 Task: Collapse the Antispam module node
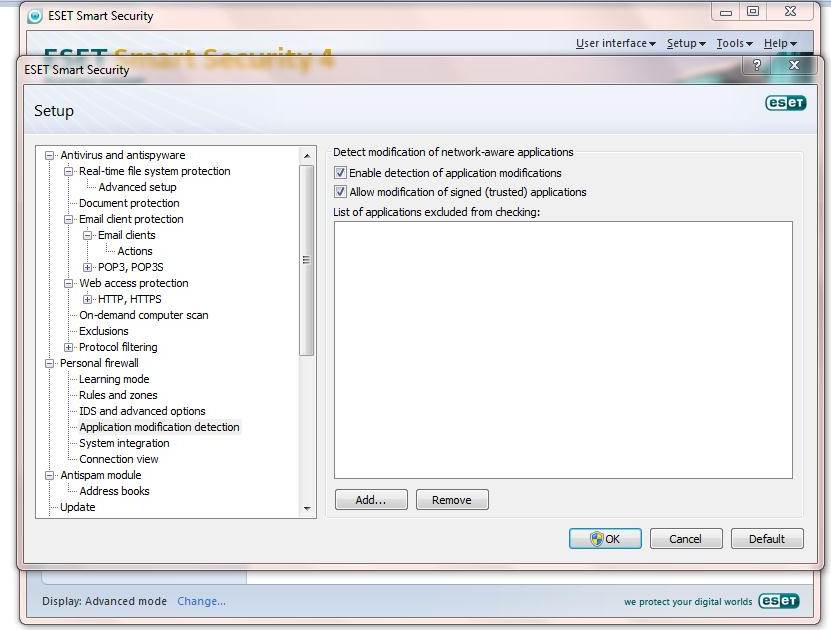coord(49,475)
